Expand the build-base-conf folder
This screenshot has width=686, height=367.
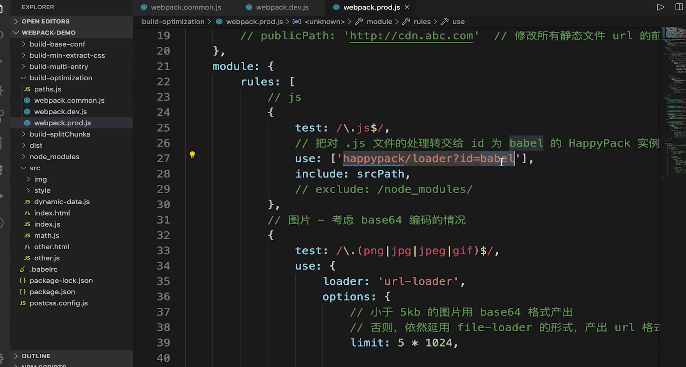pos(57,44)
